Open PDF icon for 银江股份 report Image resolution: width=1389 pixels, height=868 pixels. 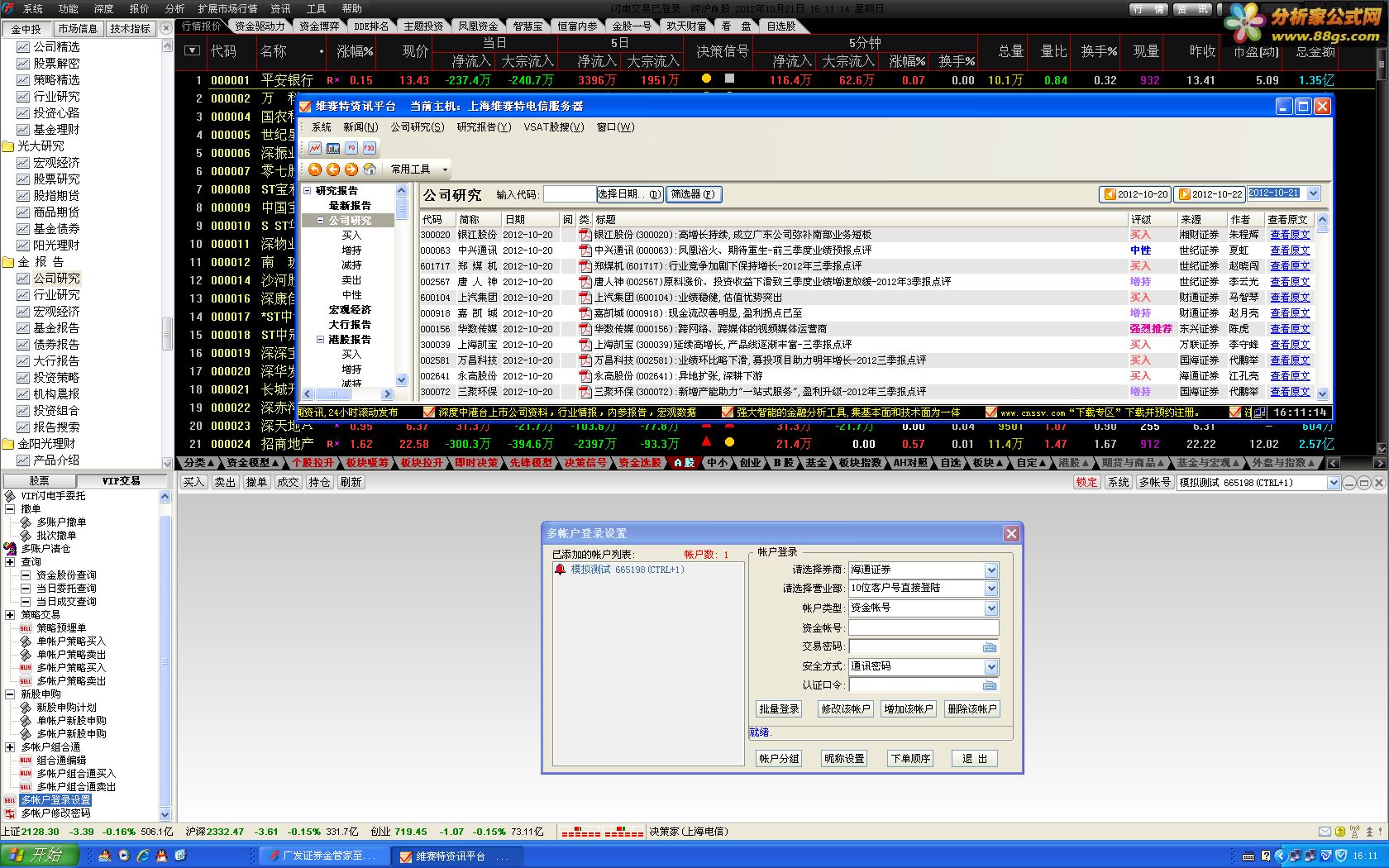(x=585, y=235)
